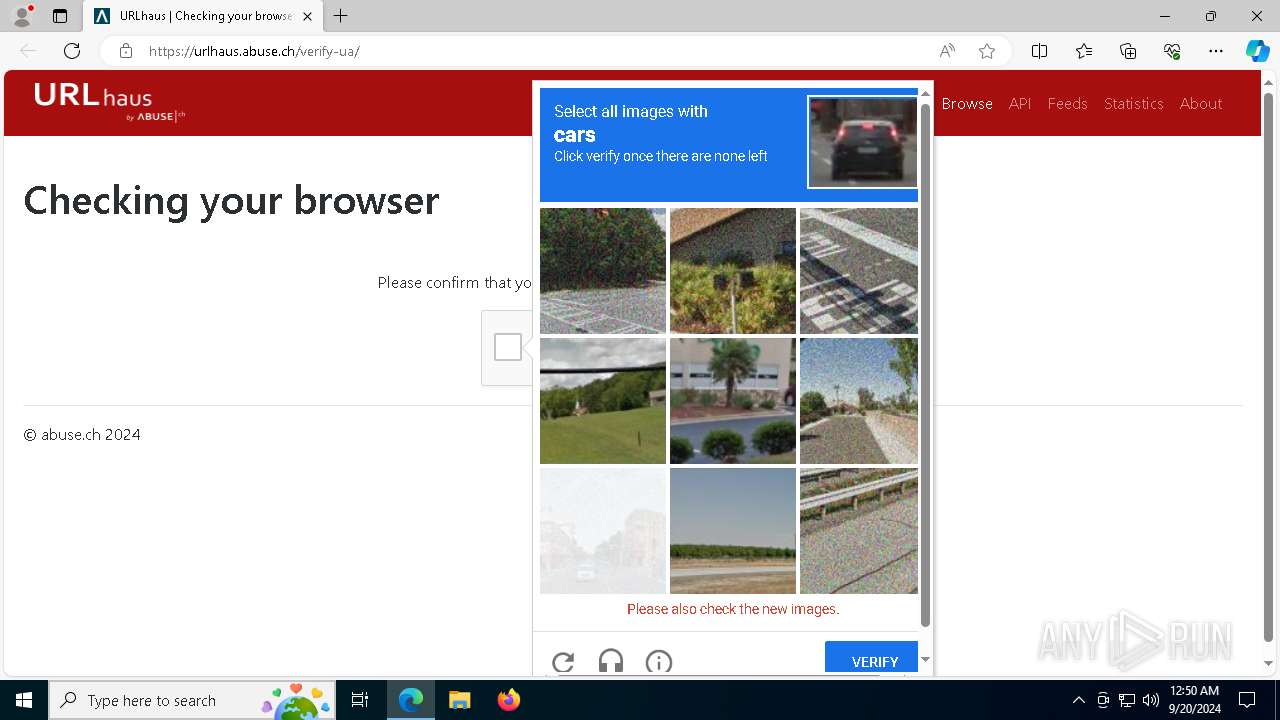This screenshot has height=720, width=1280.
Task: Open the volume control tray icon
Action: pyautogui.click(x=1151, y=700)
